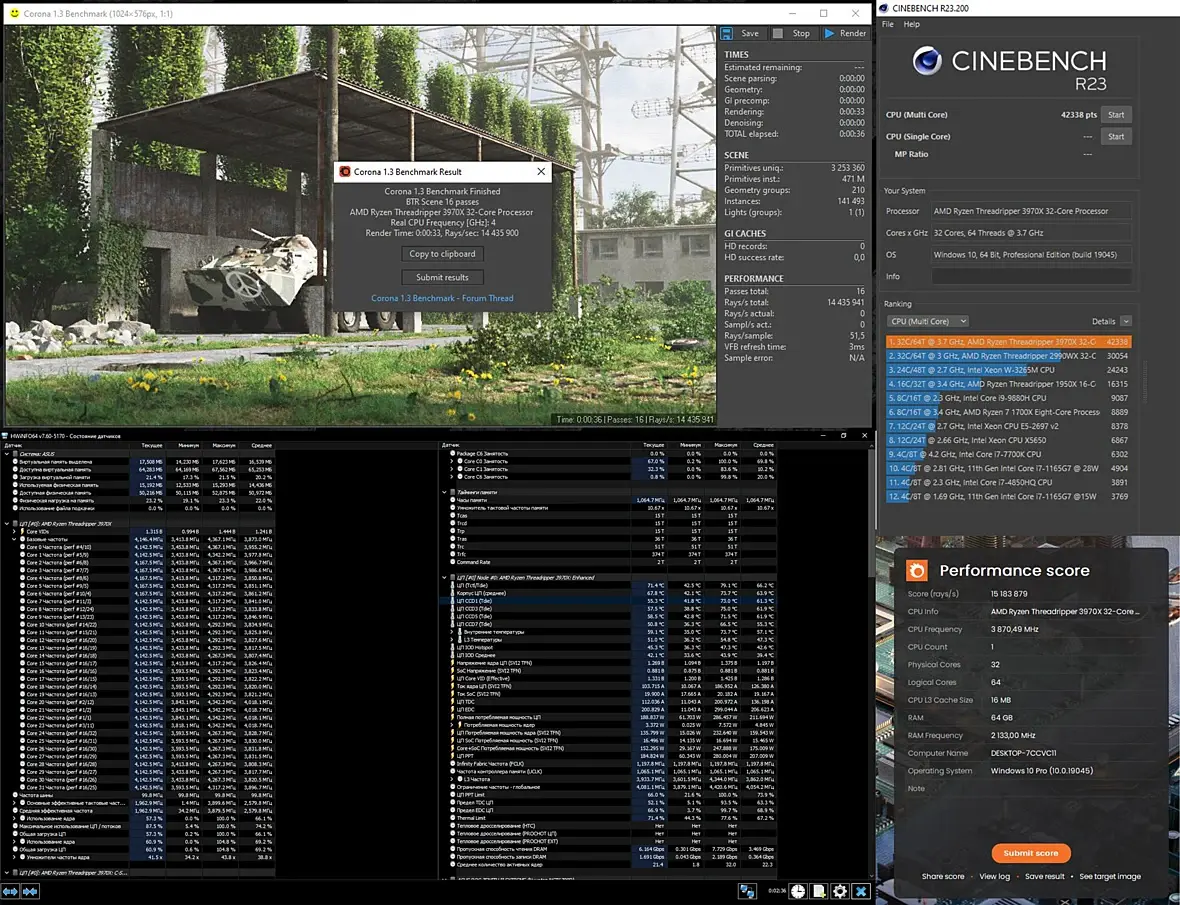Click the HWiNFO network monitors icon

747,891
